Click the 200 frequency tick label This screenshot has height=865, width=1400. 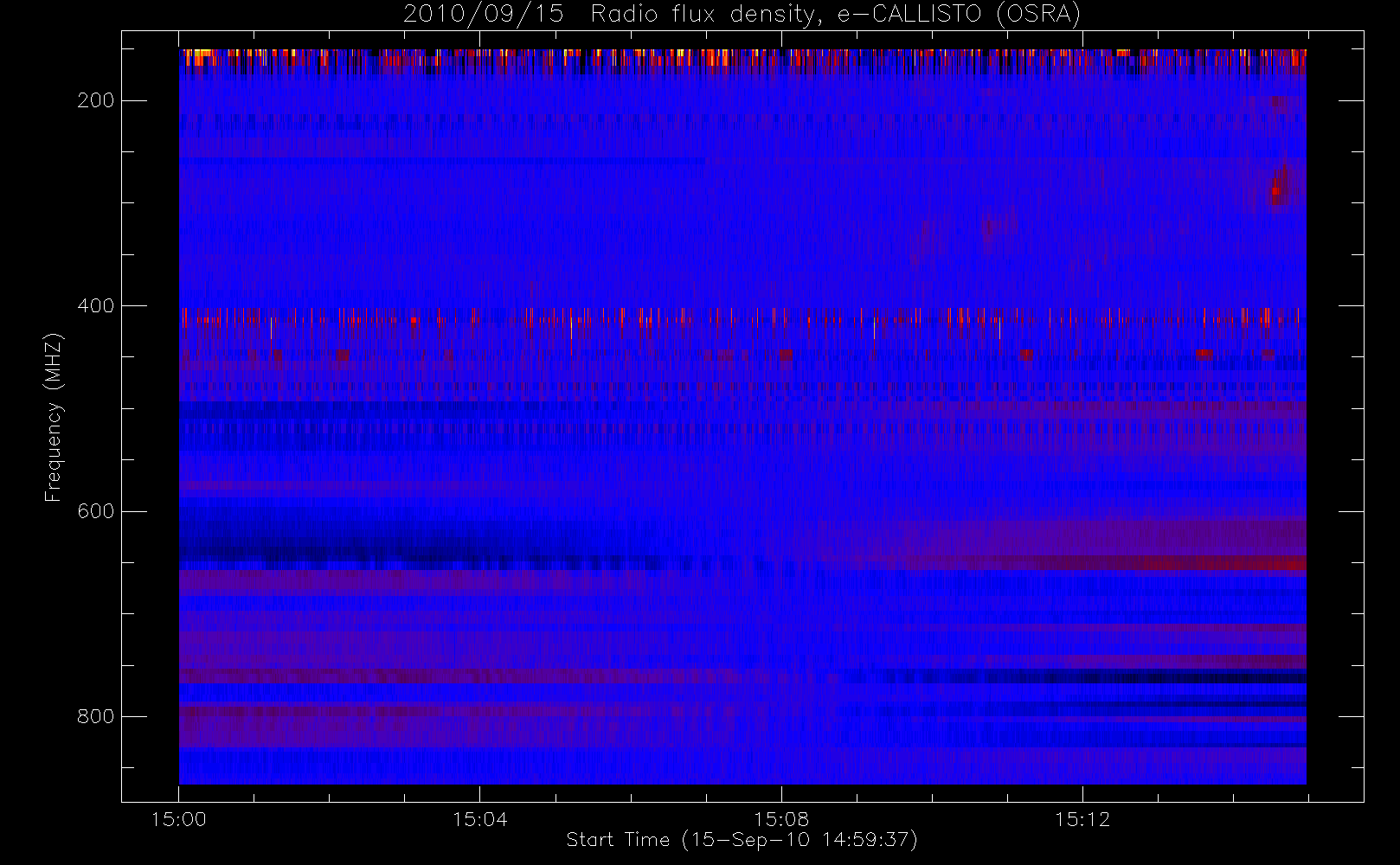pyautogui.click(x=95, y=100)
